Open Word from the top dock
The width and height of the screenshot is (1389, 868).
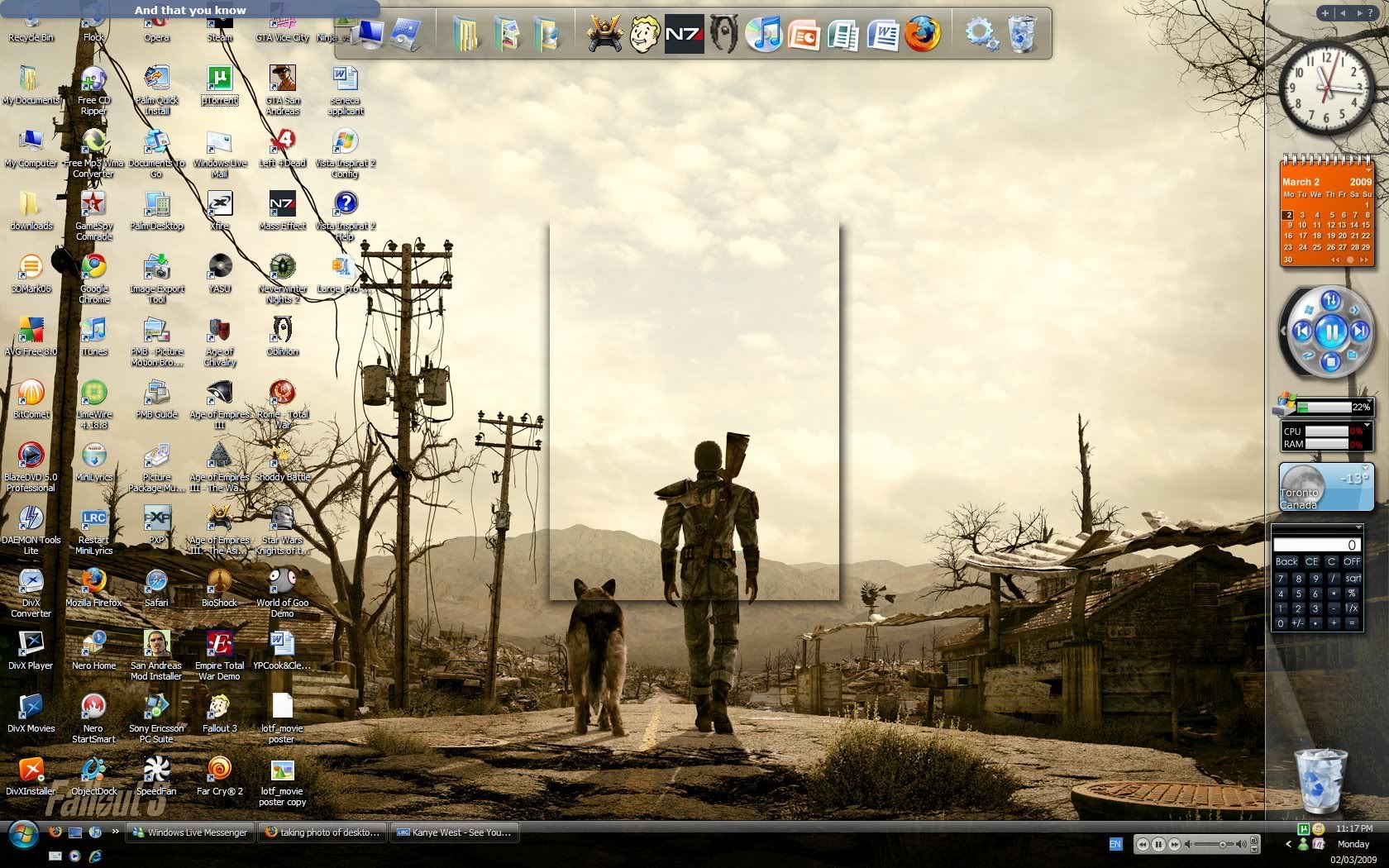pos(882,36)
